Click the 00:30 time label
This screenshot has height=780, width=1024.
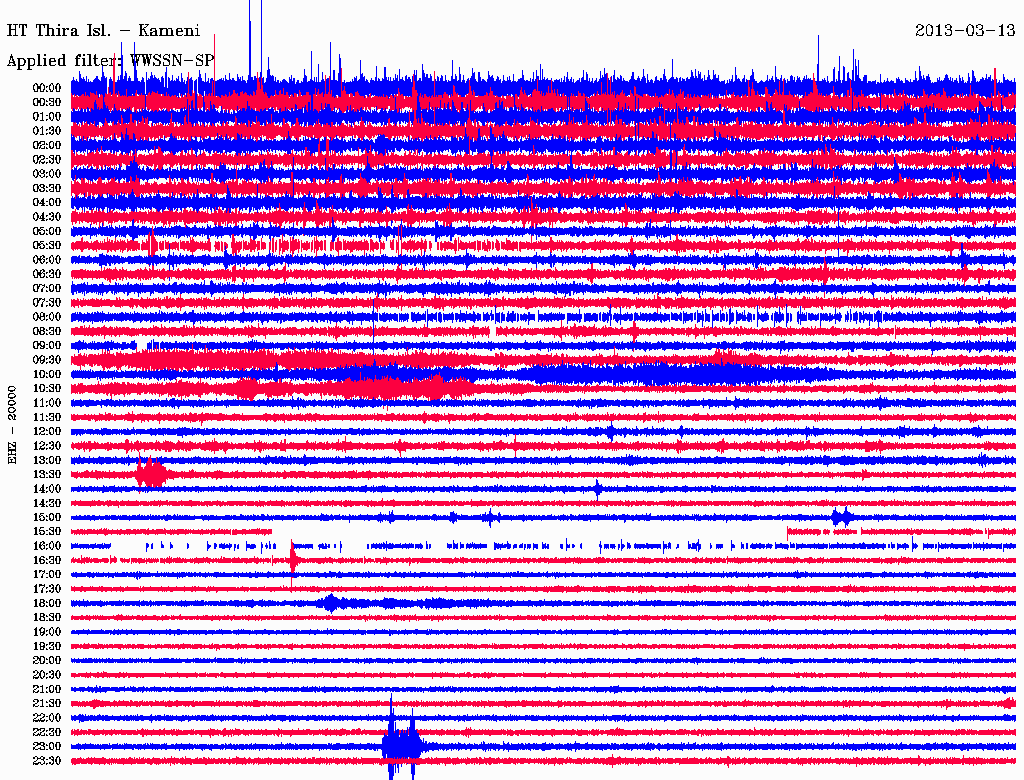click(47, 102)
